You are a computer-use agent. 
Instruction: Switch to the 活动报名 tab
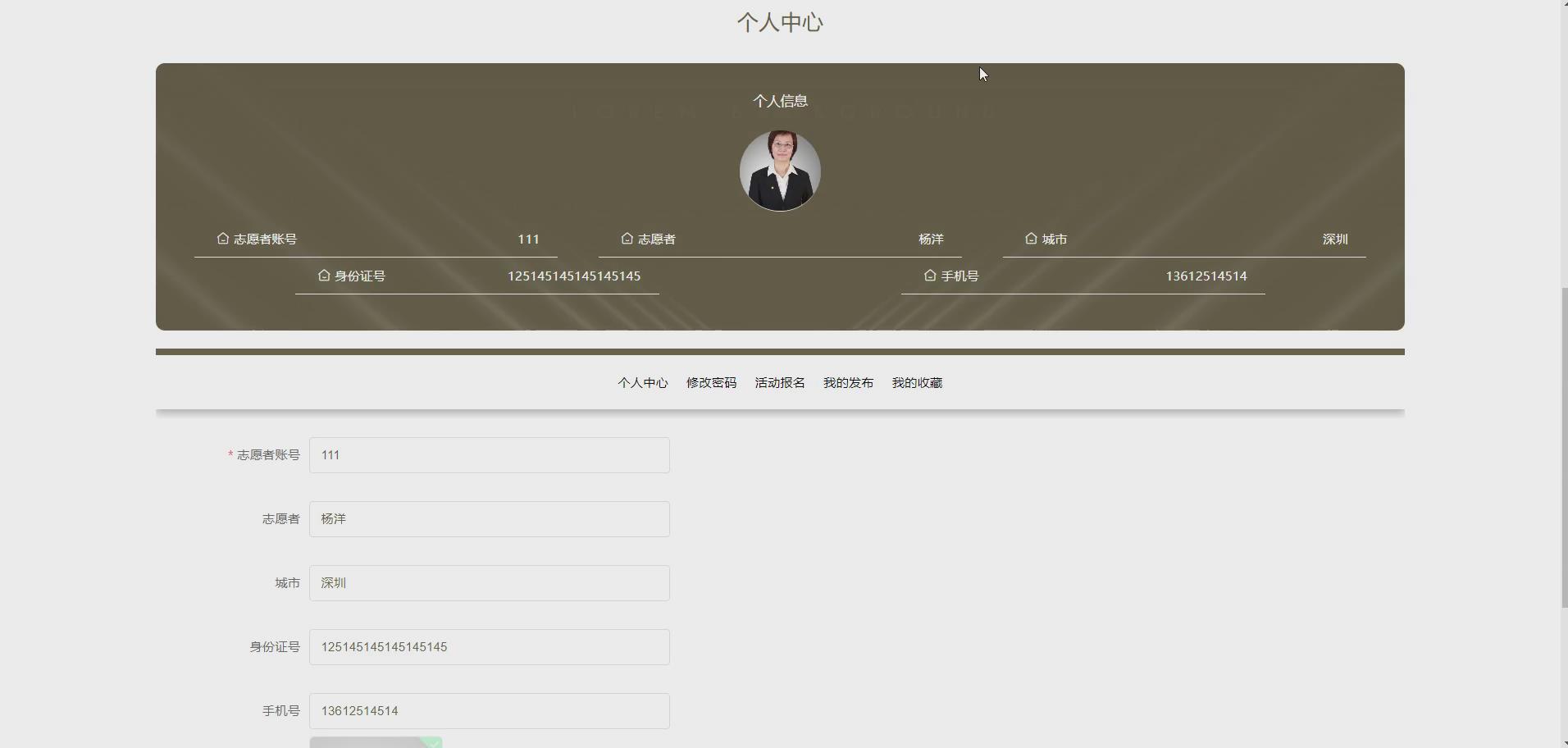coord(780,383)
